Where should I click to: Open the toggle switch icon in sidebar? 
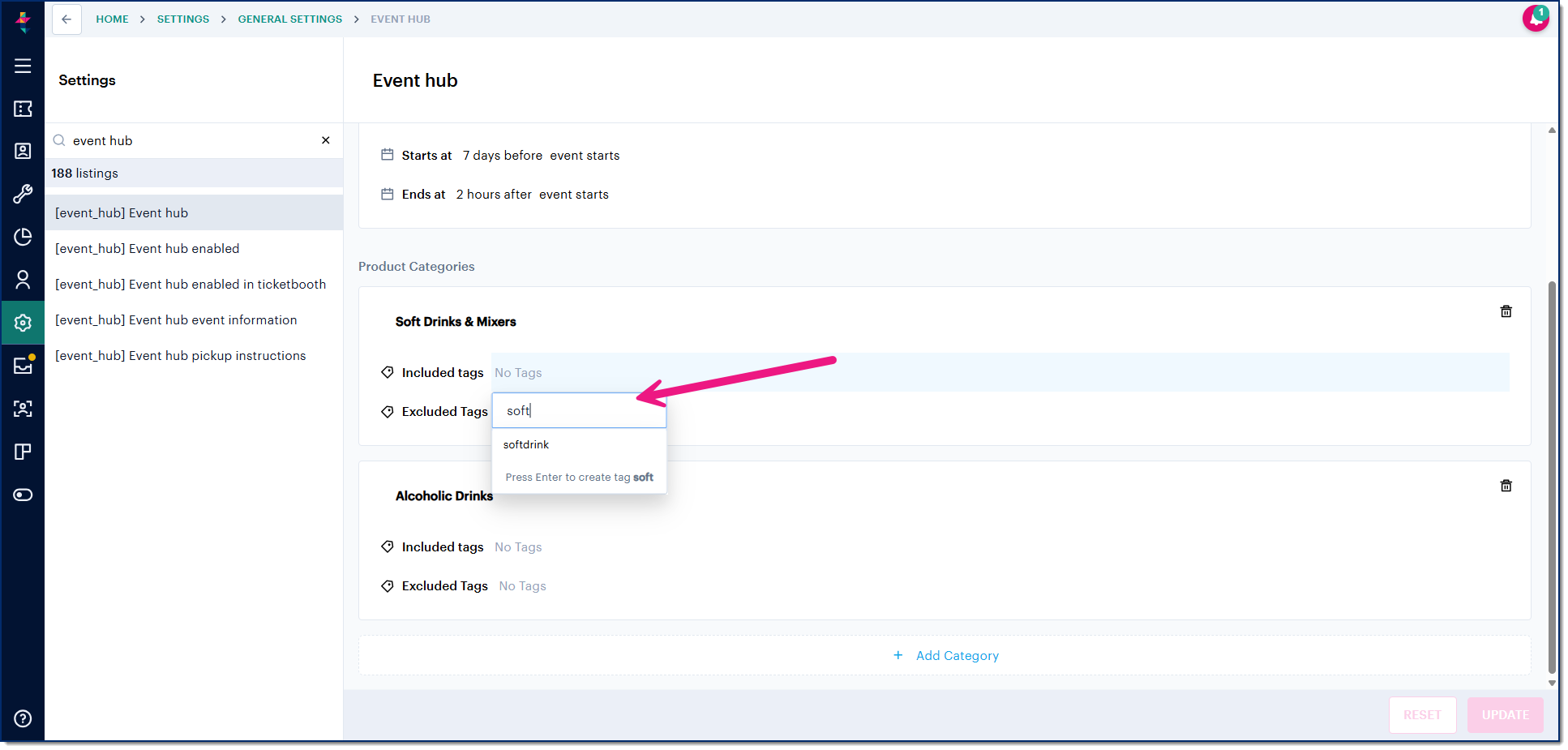tap(23, 495)
